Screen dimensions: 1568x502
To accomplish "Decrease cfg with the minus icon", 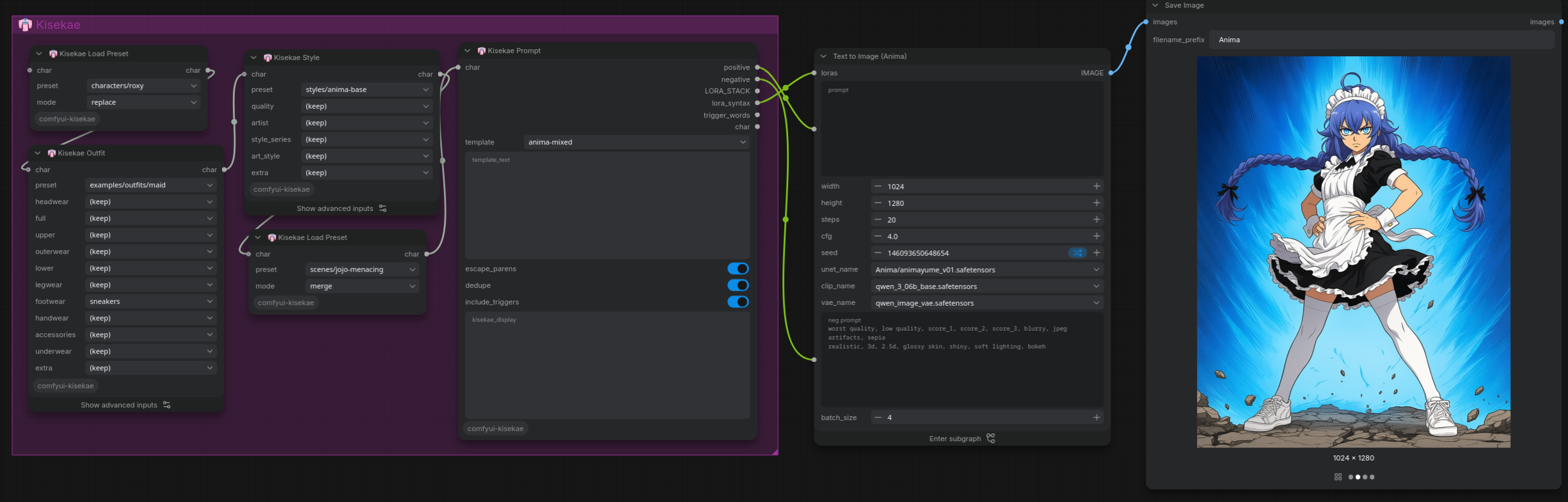I will (x=878, y=236).
